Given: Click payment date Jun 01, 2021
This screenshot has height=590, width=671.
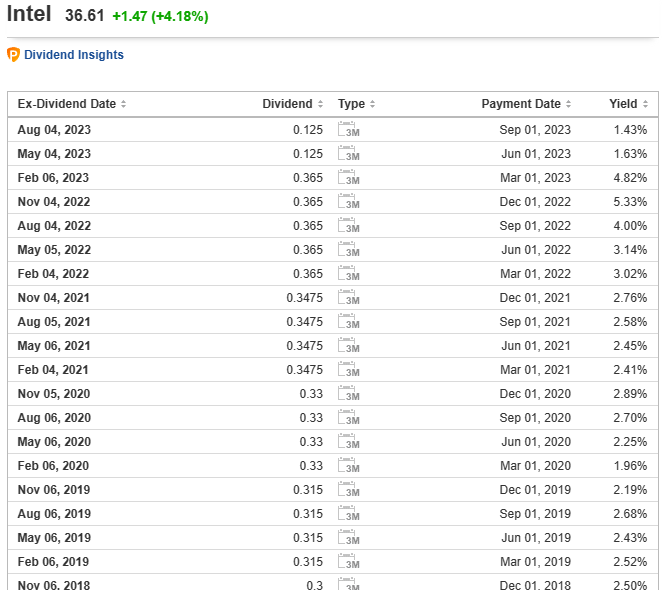Looking at the screenshot, I should tap(536, 345).
